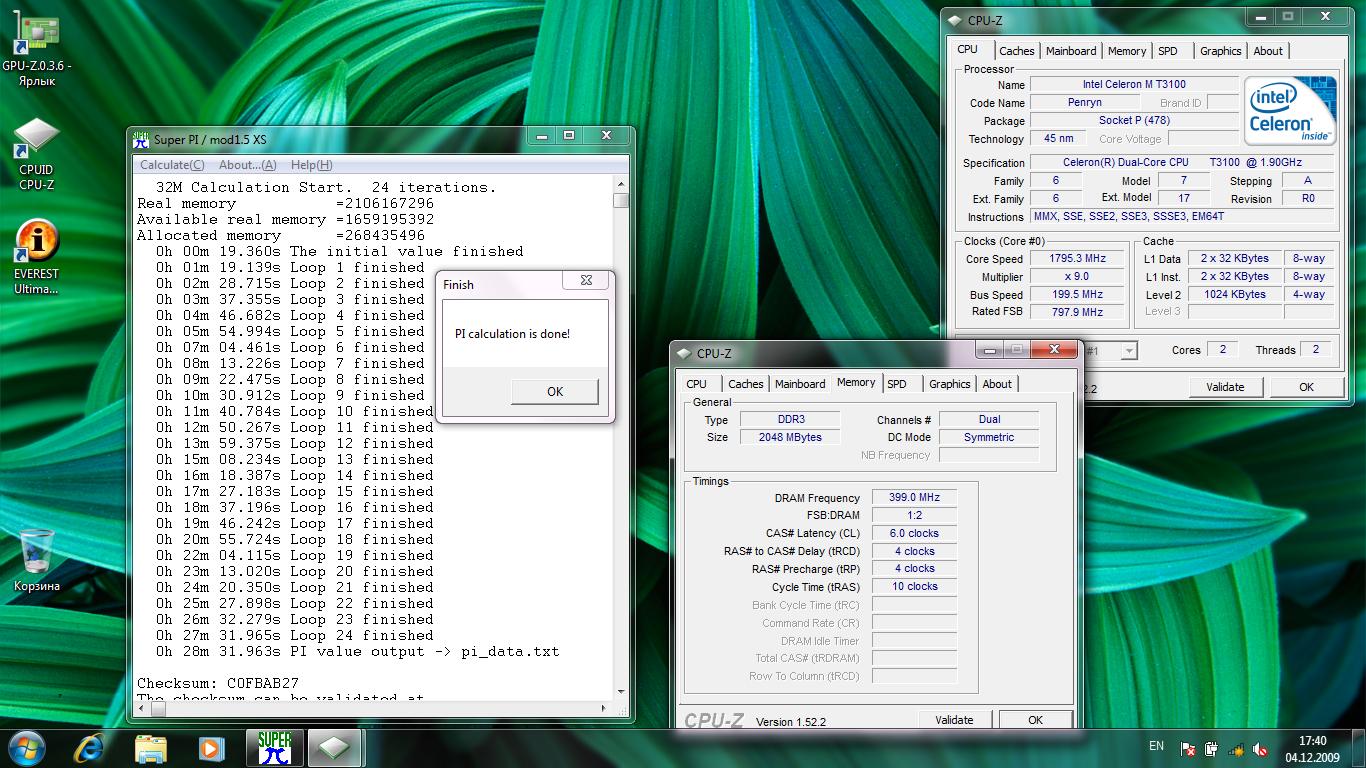Switch to SPD tab in upper CPU-Z
The width and height of the screenshot is (1366, 768).
pos(1168,51)
